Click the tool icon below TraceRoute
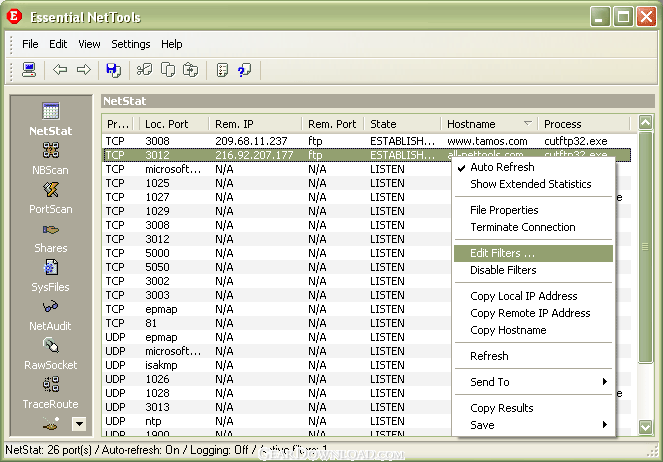 (x=51, y=424)
